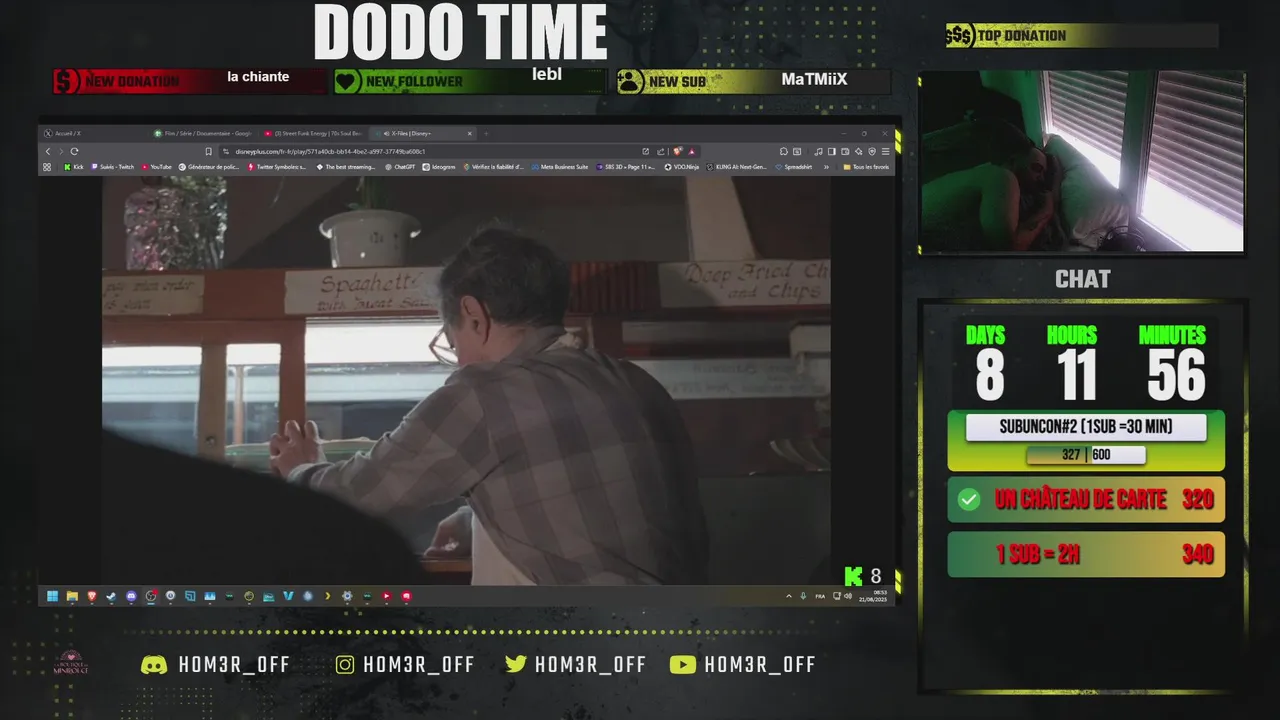Open the bookmarks bar apps grid icon
This screenshot has height=720, width=1280.
tap(47, 167)
